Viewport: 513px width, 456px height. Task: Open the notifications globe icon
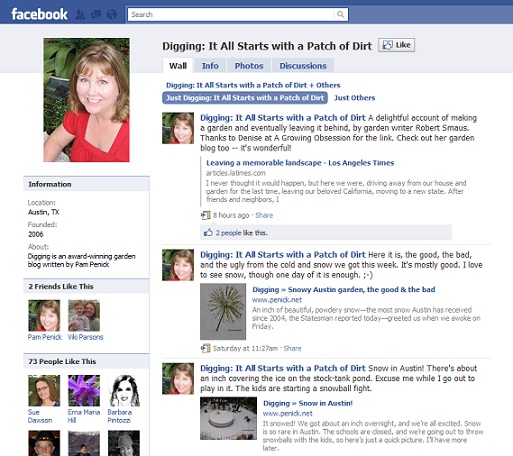(112, 14)
